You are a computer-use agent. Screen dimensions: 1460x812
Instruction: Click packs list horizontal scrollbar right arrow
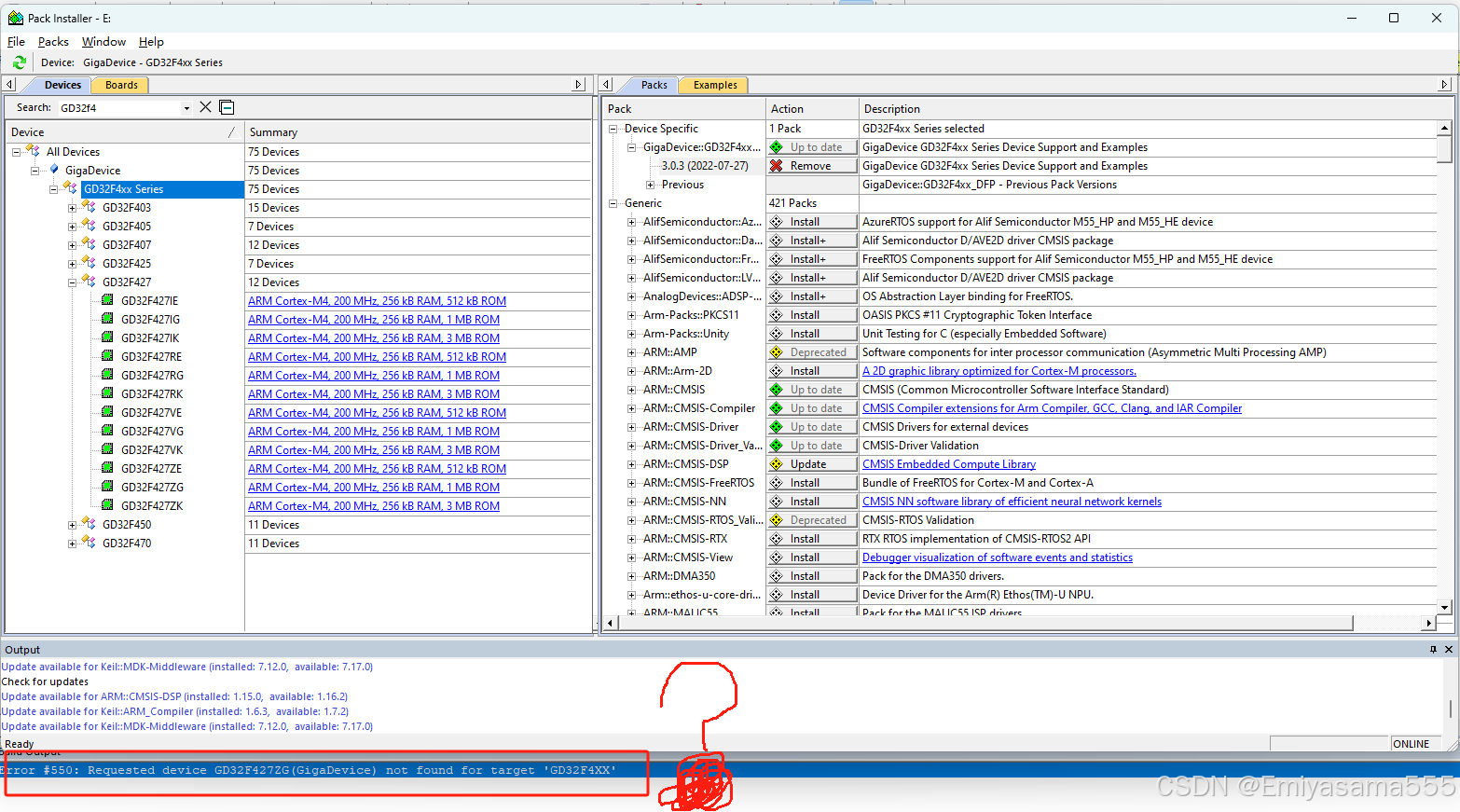(x=1428, y=623)
